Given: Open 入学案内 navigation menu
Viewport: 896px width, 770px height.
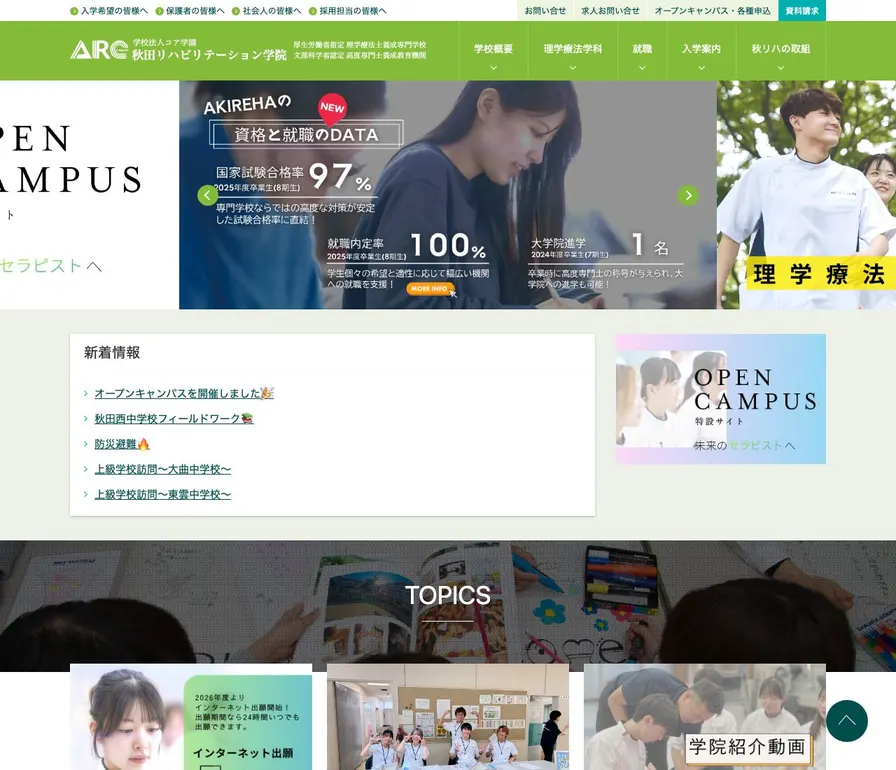Looking at the screenshot, I should 701,49.
